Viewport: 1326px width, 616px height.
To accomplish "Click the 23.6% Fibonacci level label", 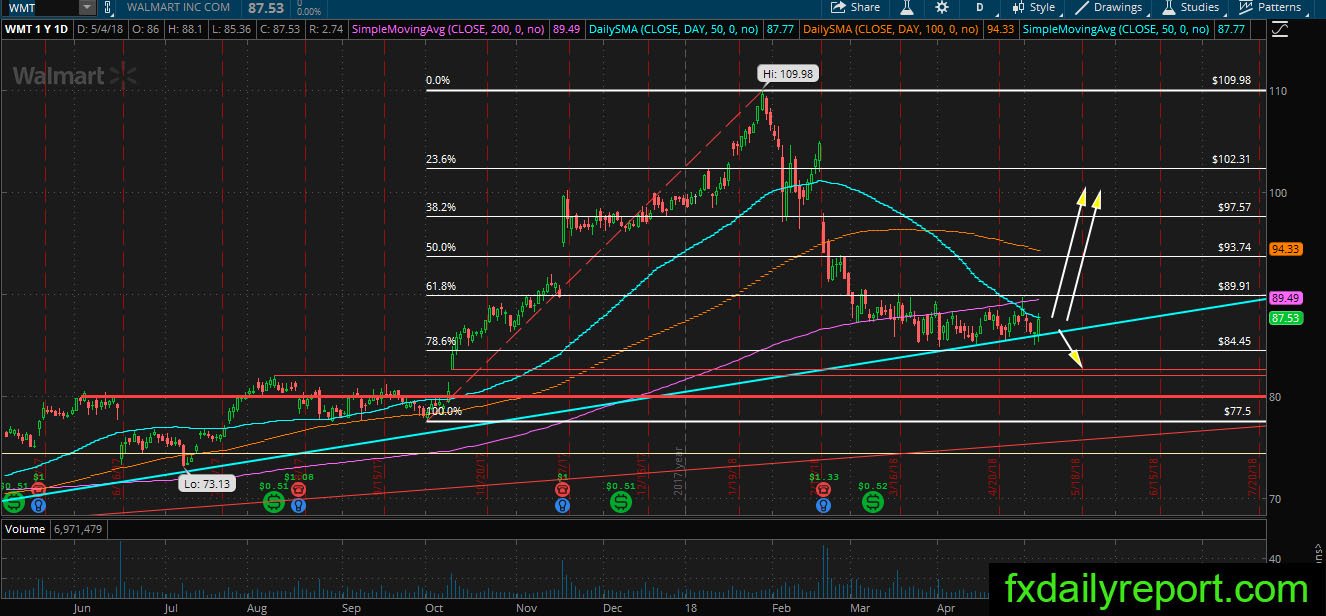I will (x=441, y=159).
